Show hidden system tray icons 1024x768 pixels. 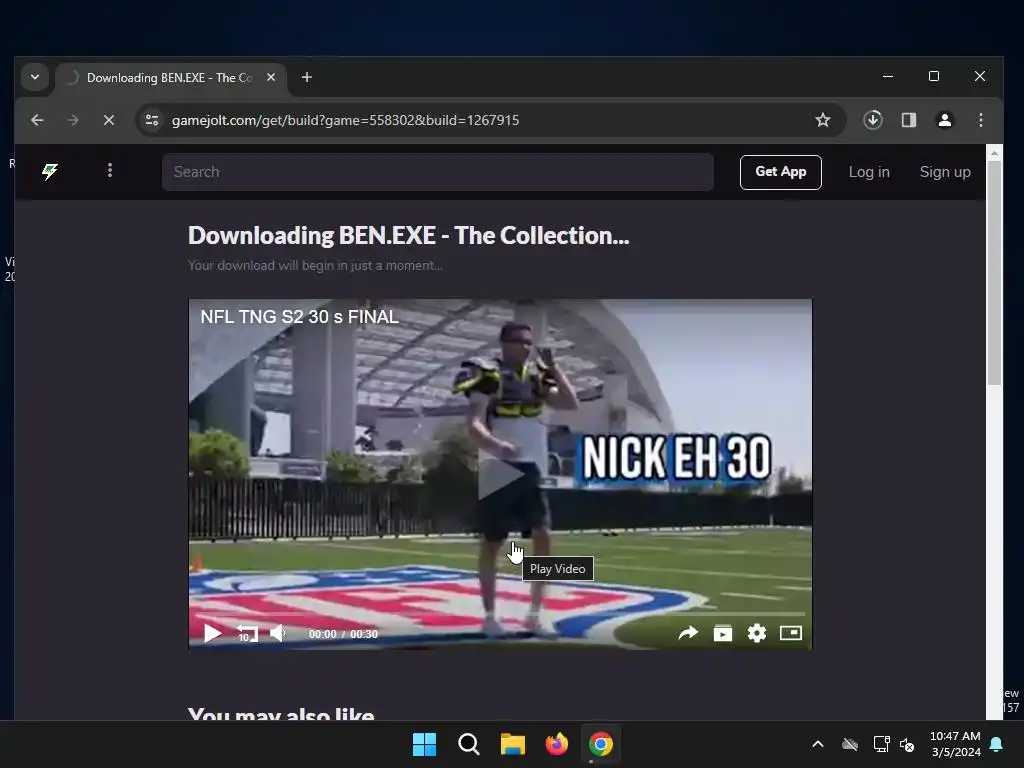pos(818,744)
